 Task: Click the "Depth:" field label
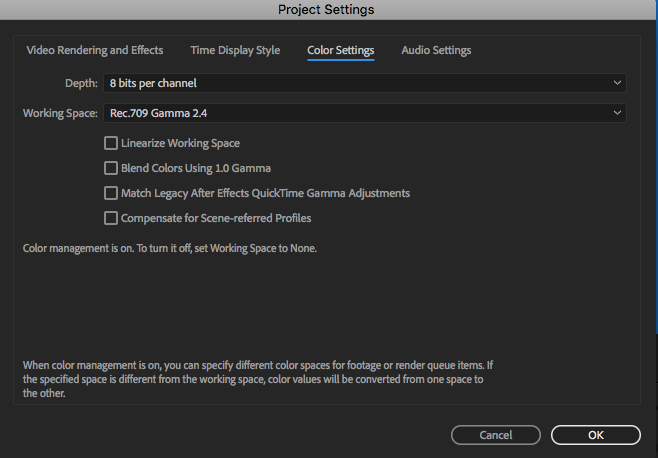(80, 83)
